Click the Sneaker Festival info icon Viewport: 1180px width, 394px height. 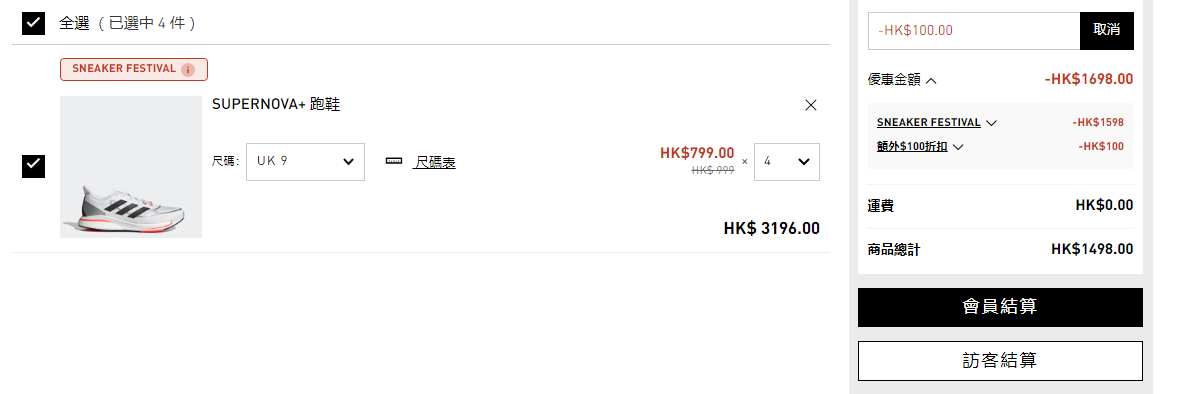coord(188,70)
